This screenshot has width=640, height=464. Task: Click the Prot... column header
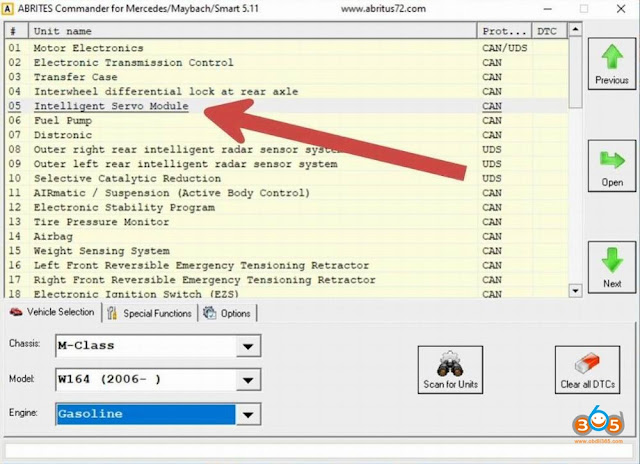pyautogui.click(x=504, y=31)
